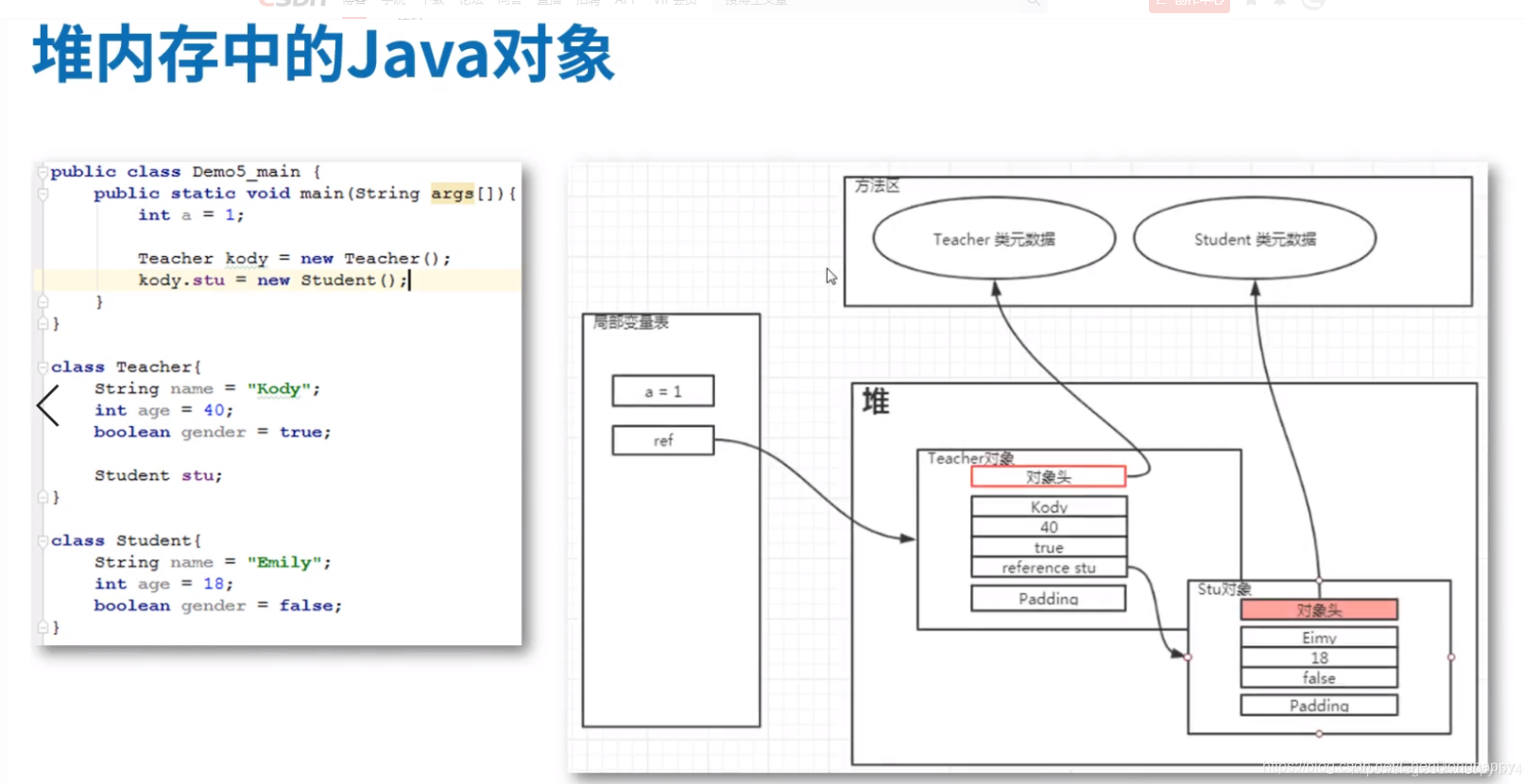The width and height of the screenshot is (1524, 784).
Task: Collapse the Demo5_main class fold marker
Action: pyautogui.click(x=43, y=172)
